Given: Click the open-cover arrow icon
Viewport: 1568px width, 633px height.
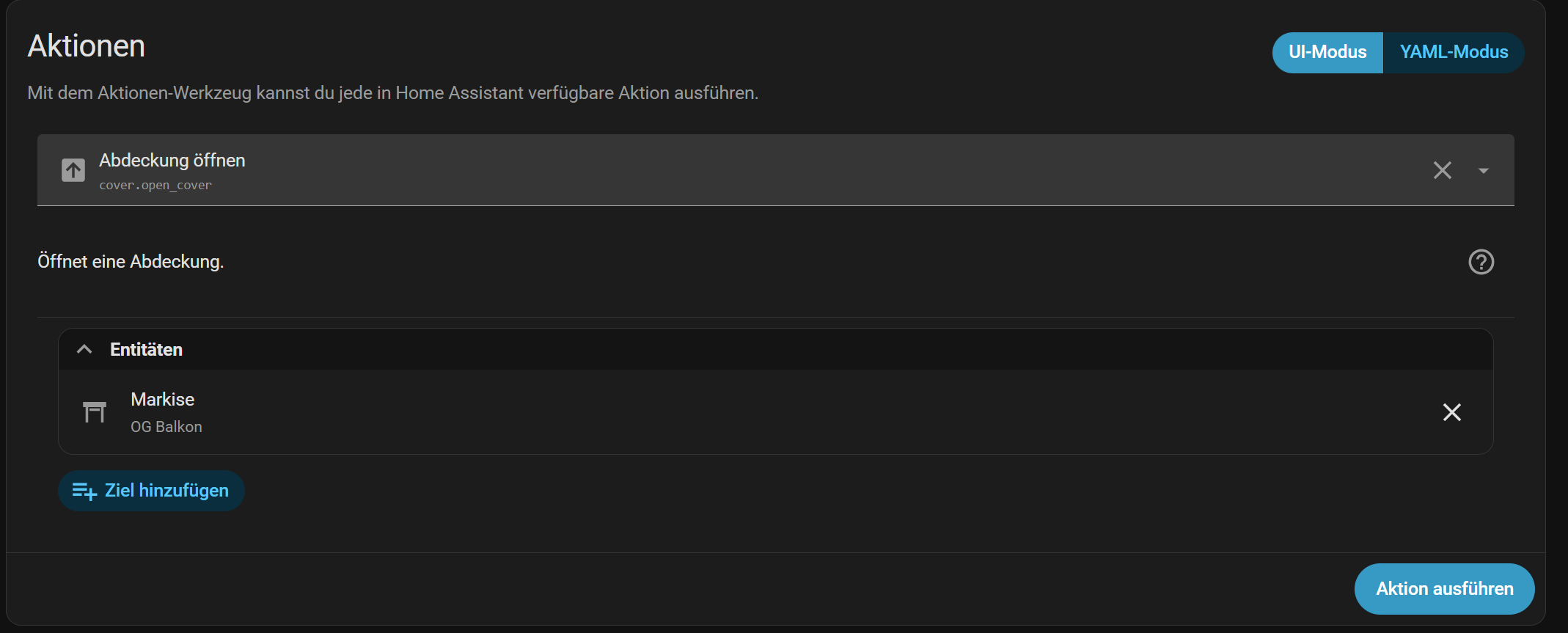Looking at the screenshot, I should click(x=73, y=170).
